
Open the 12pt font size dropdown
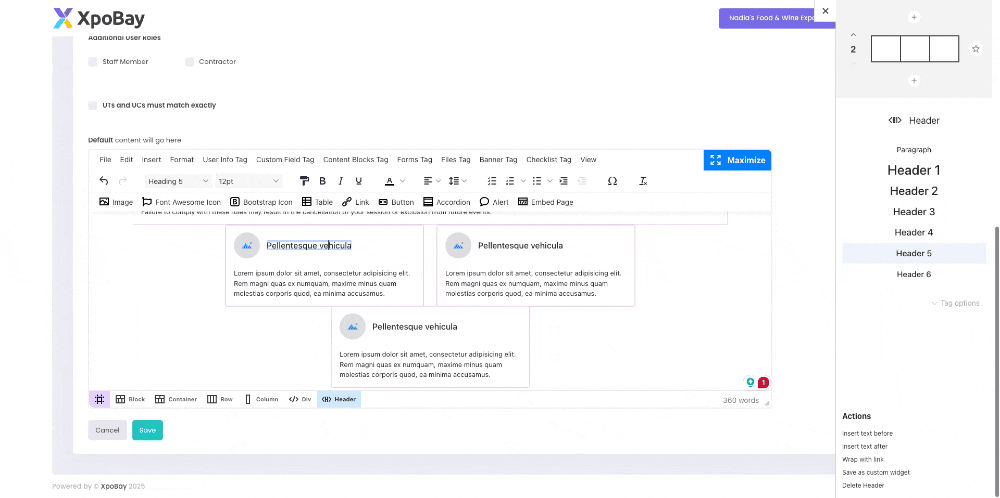pyautogui.click(x=248, y=181)
